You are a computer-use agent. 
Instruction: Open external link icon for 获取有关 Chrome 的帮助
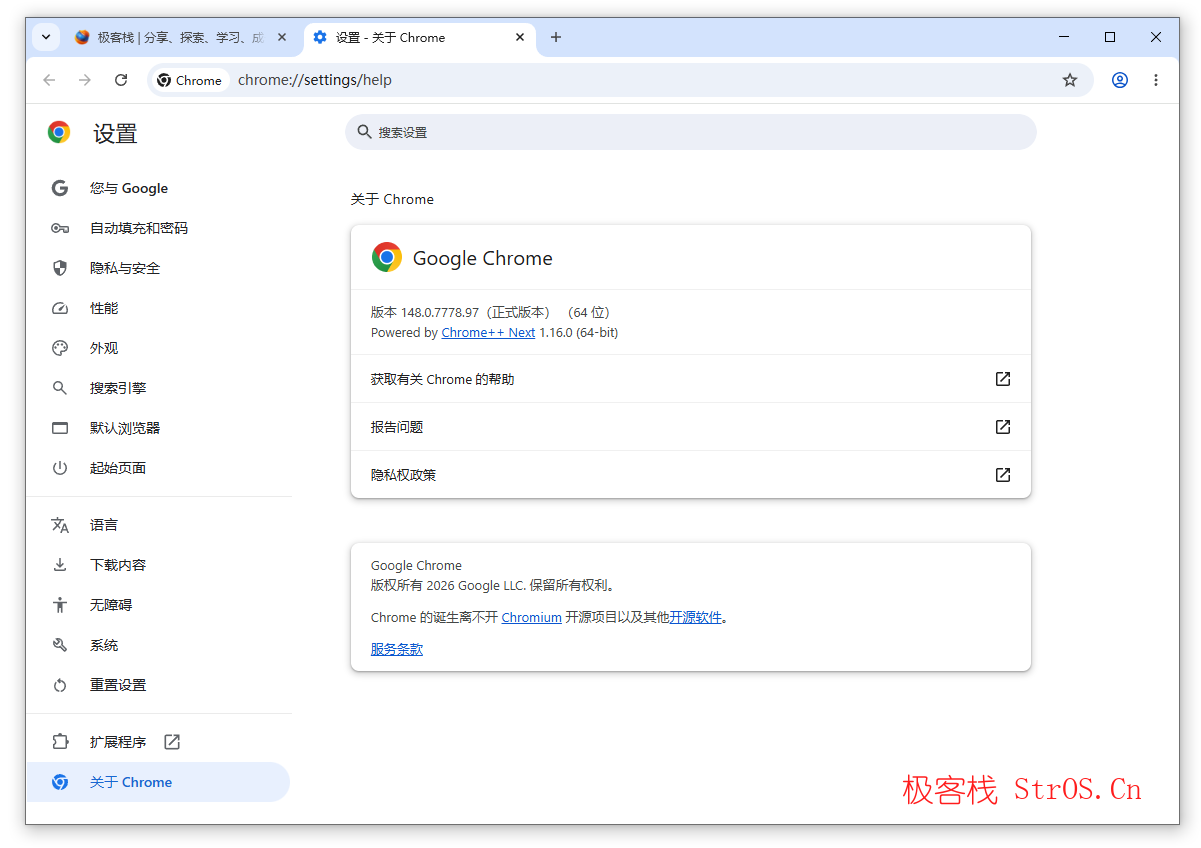(x=1003, y=379)
